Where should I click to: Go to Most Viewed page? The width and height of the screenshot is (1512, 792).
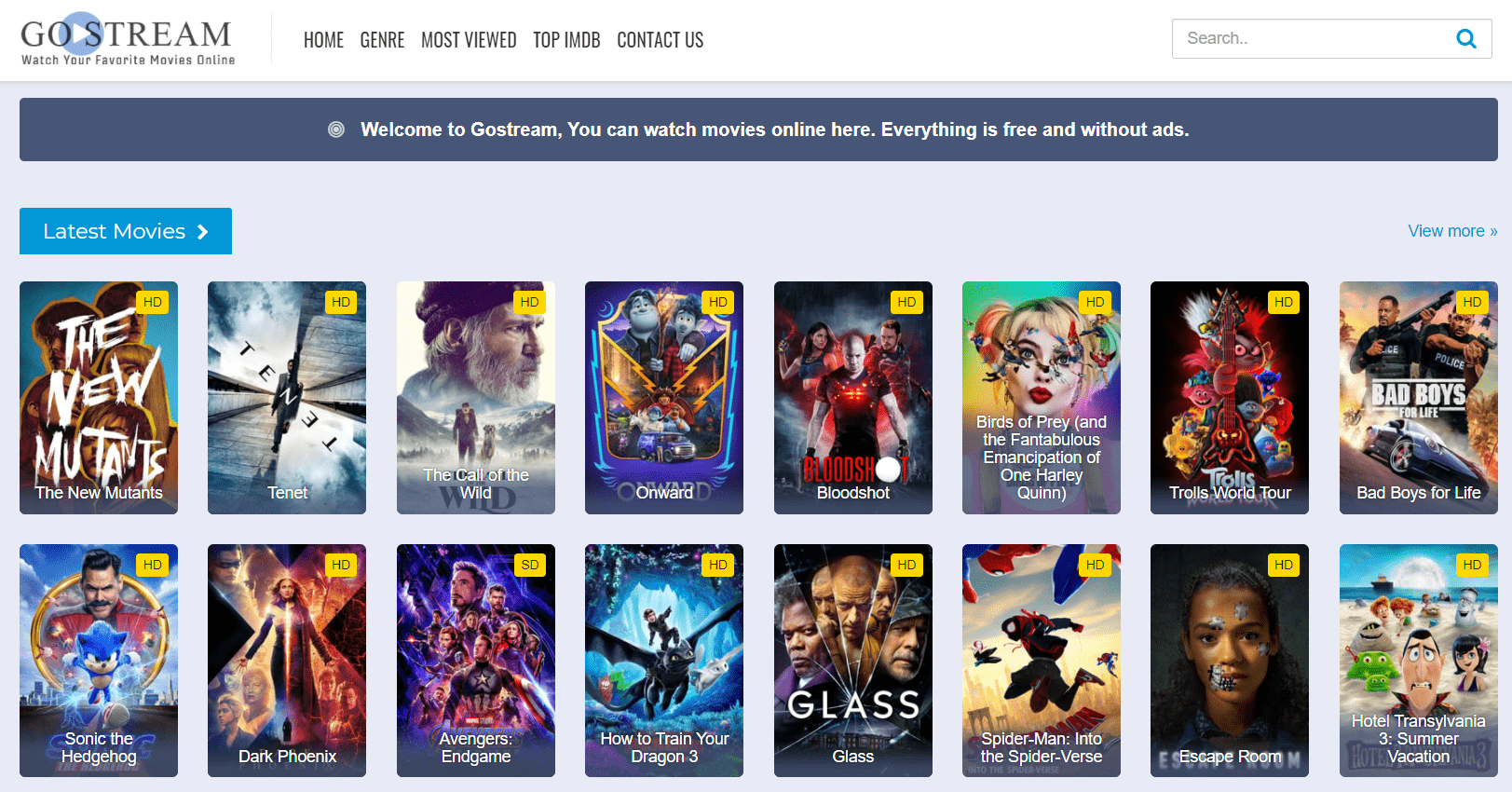[x=469, y=40]
